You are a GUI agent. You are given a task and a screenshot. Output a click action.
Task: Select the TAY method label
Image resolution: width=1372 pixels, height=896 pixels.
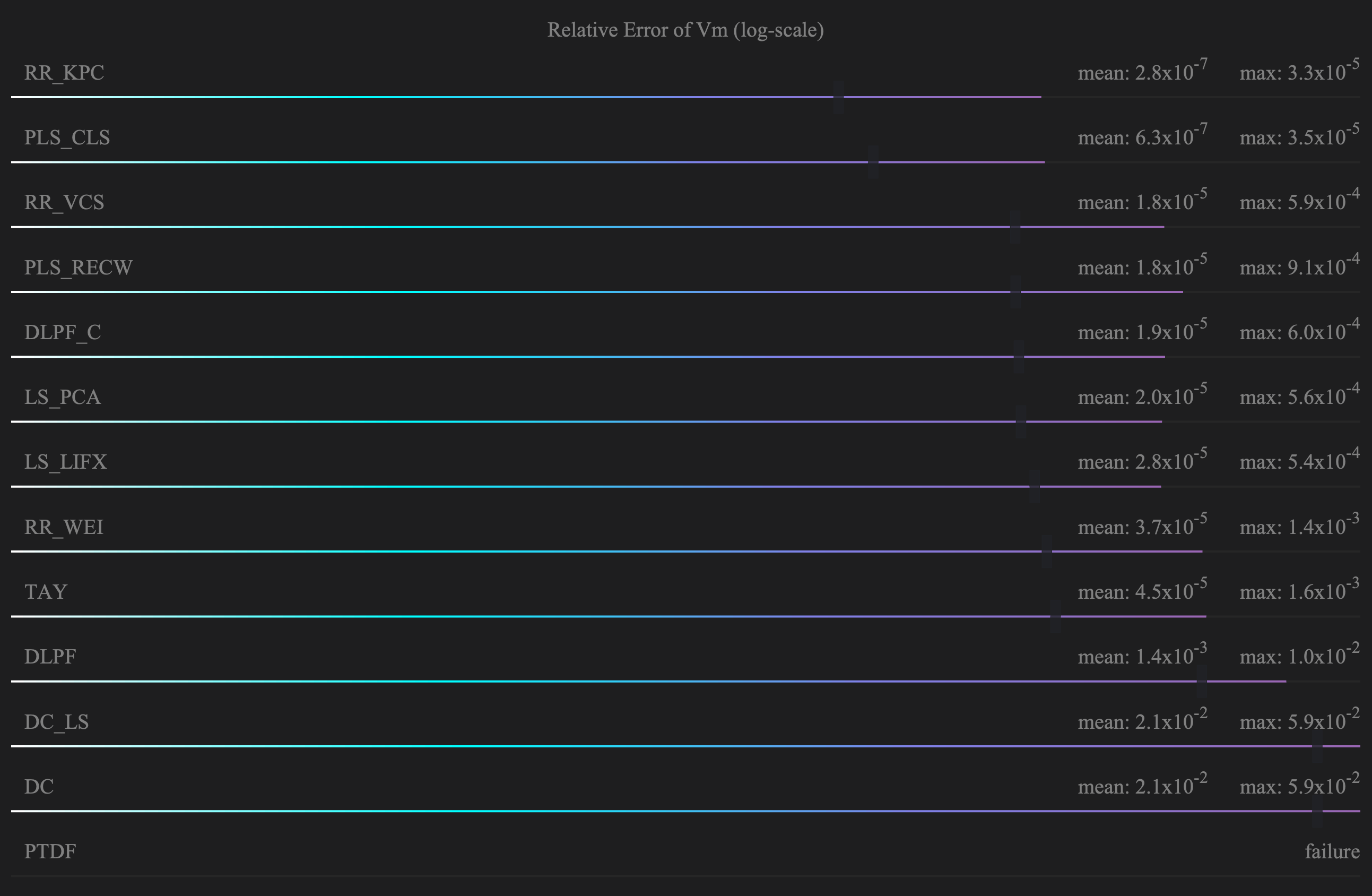[46, 592]
